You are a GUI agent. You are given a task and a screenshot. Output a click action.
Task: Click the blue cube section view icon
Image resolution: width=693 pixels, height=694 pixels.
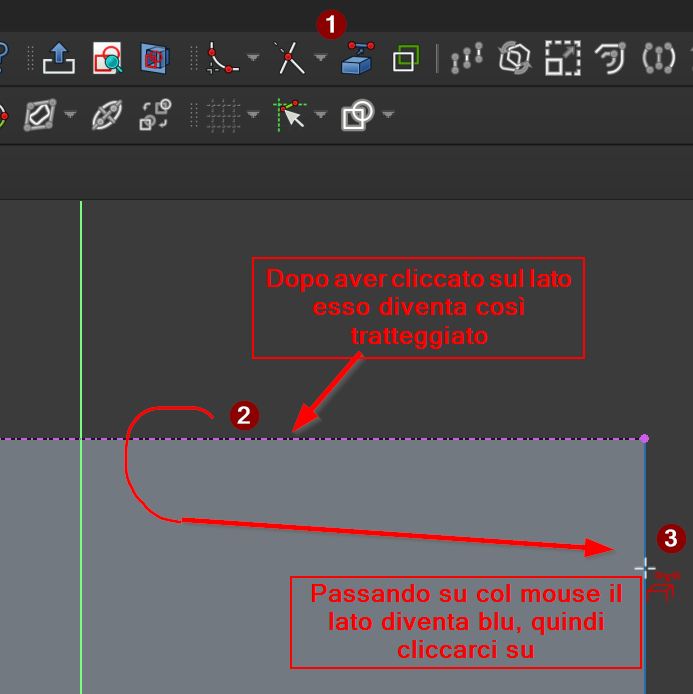click(154, 59)
